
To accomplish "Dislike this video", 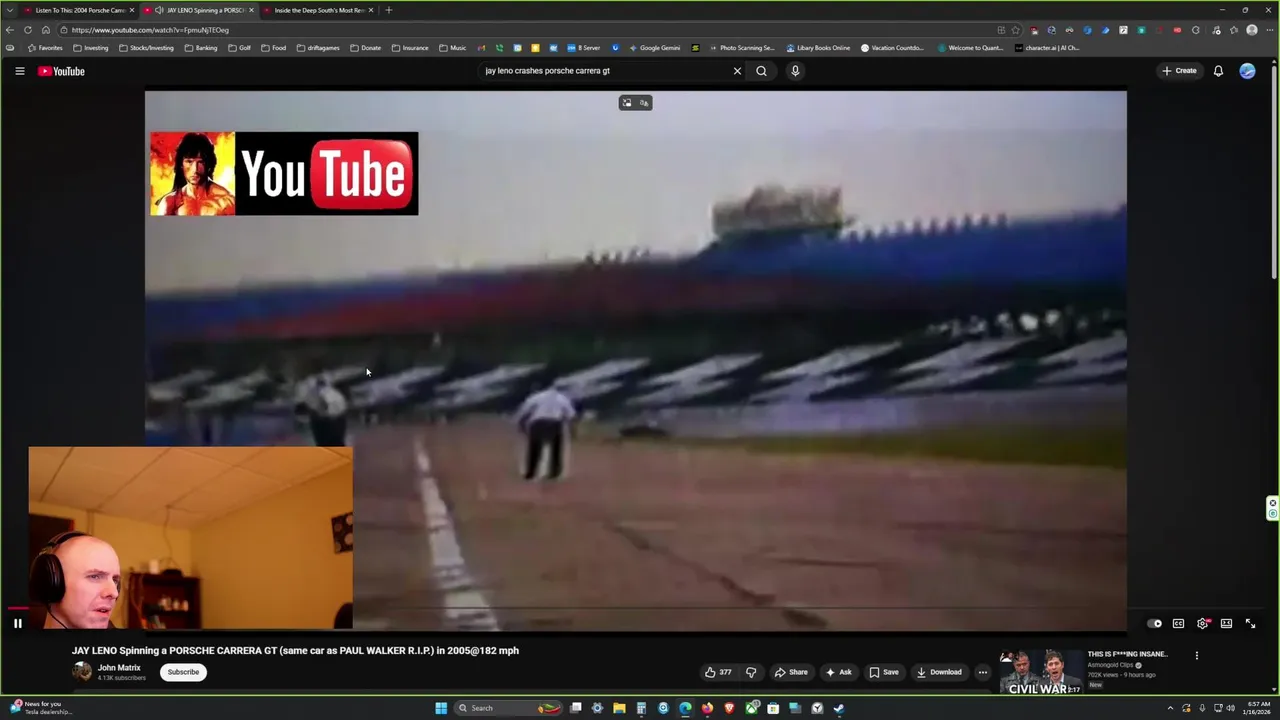I will 751,672.
